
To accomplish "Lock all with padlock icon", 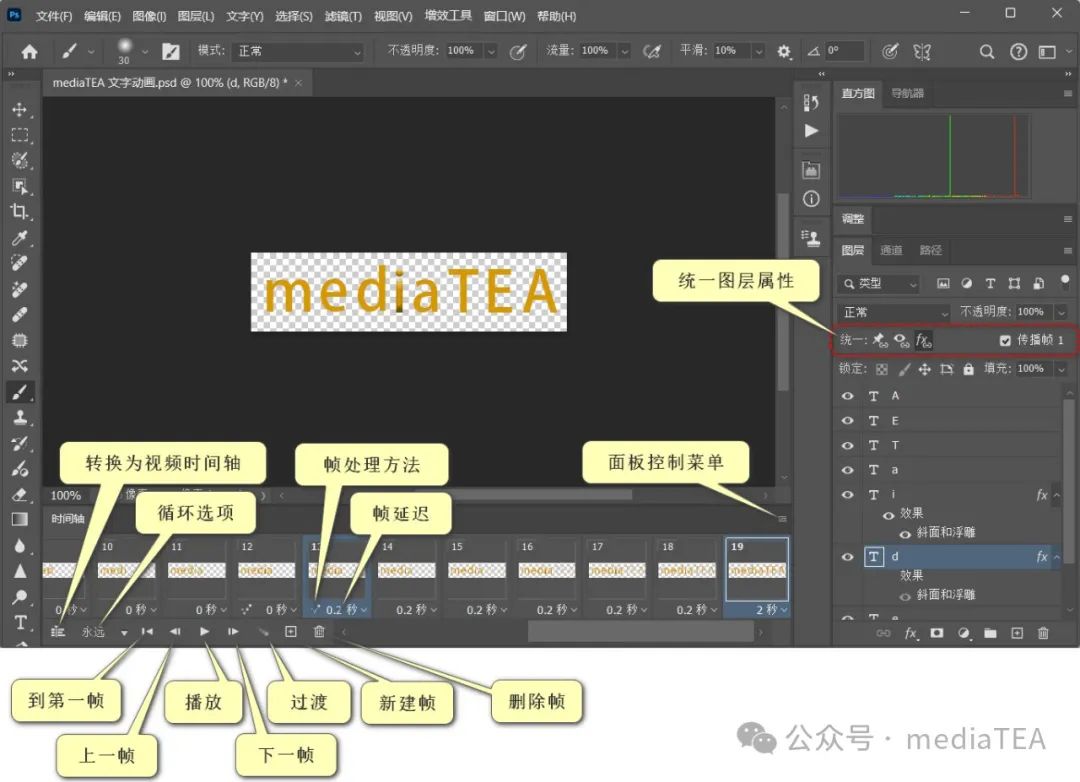I will [968, 369].
